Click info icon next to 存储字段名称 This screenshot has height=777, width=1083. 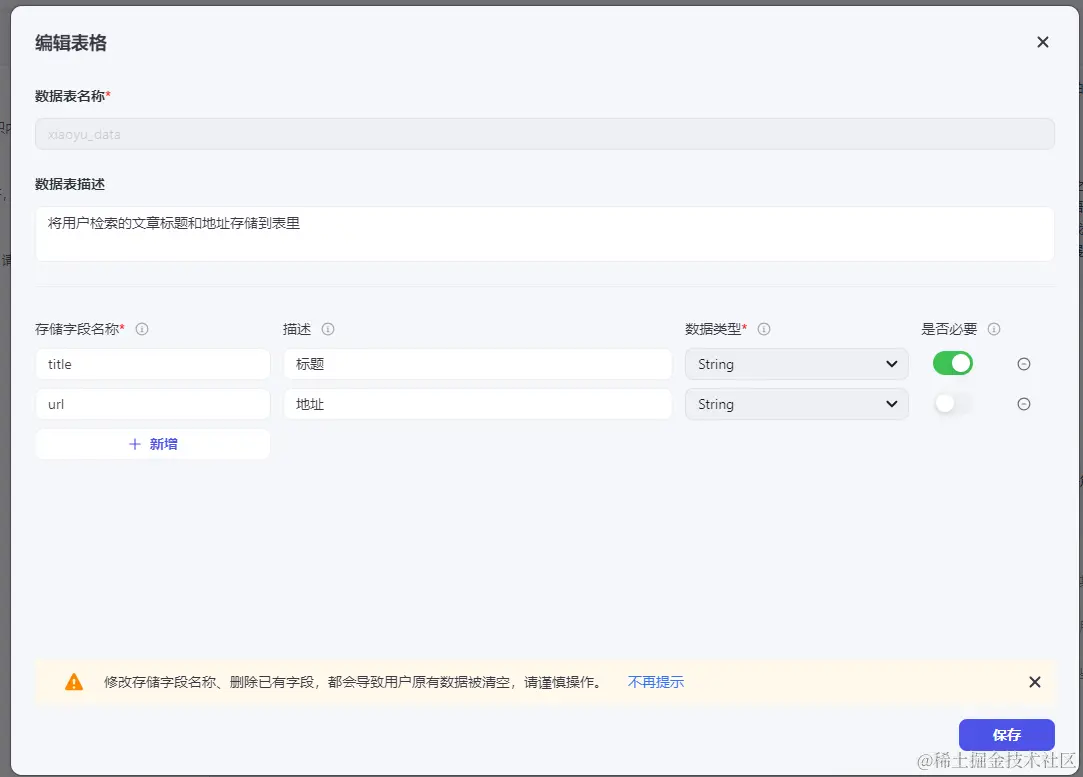[142, 329]
